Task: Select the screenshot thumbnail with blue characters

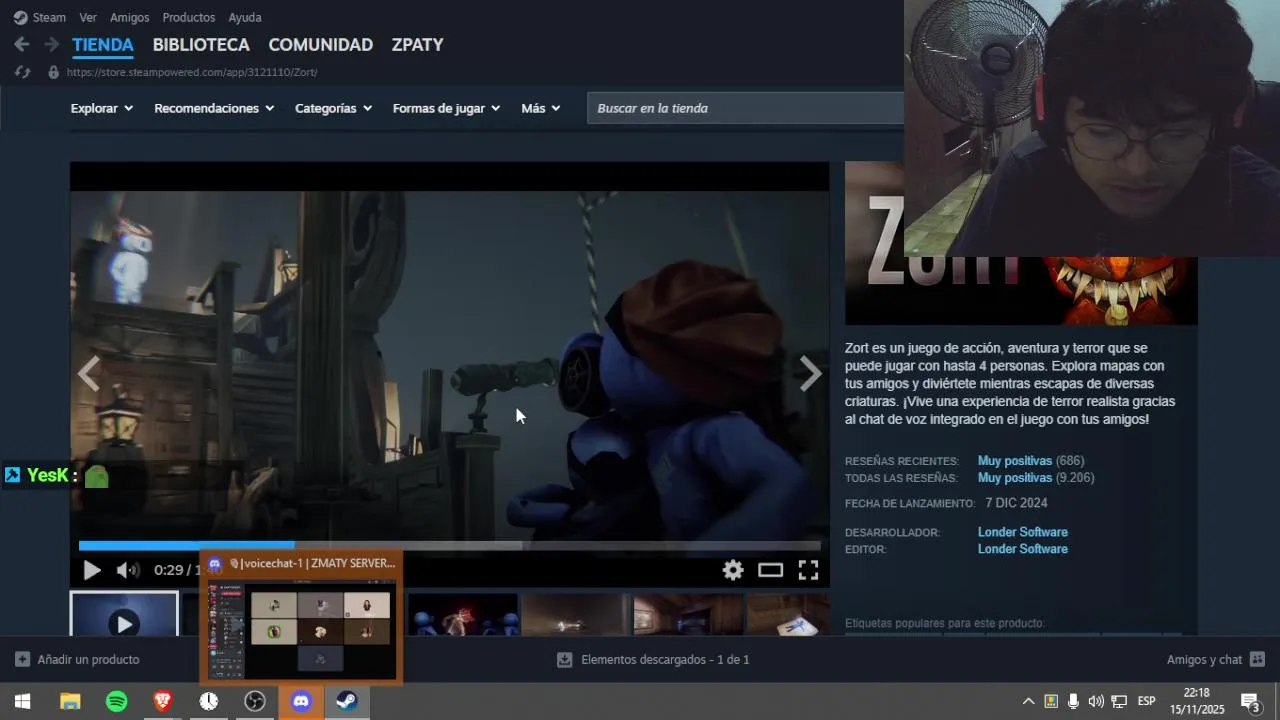Action: pyautogui.click(x=463, y=614)
